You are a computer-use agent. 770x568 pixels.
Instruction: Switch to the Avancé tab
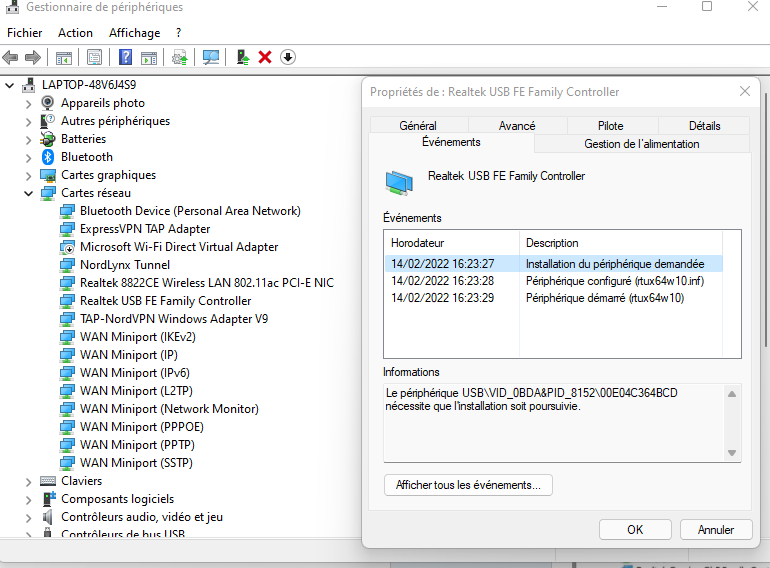click(x=517, y=126)
